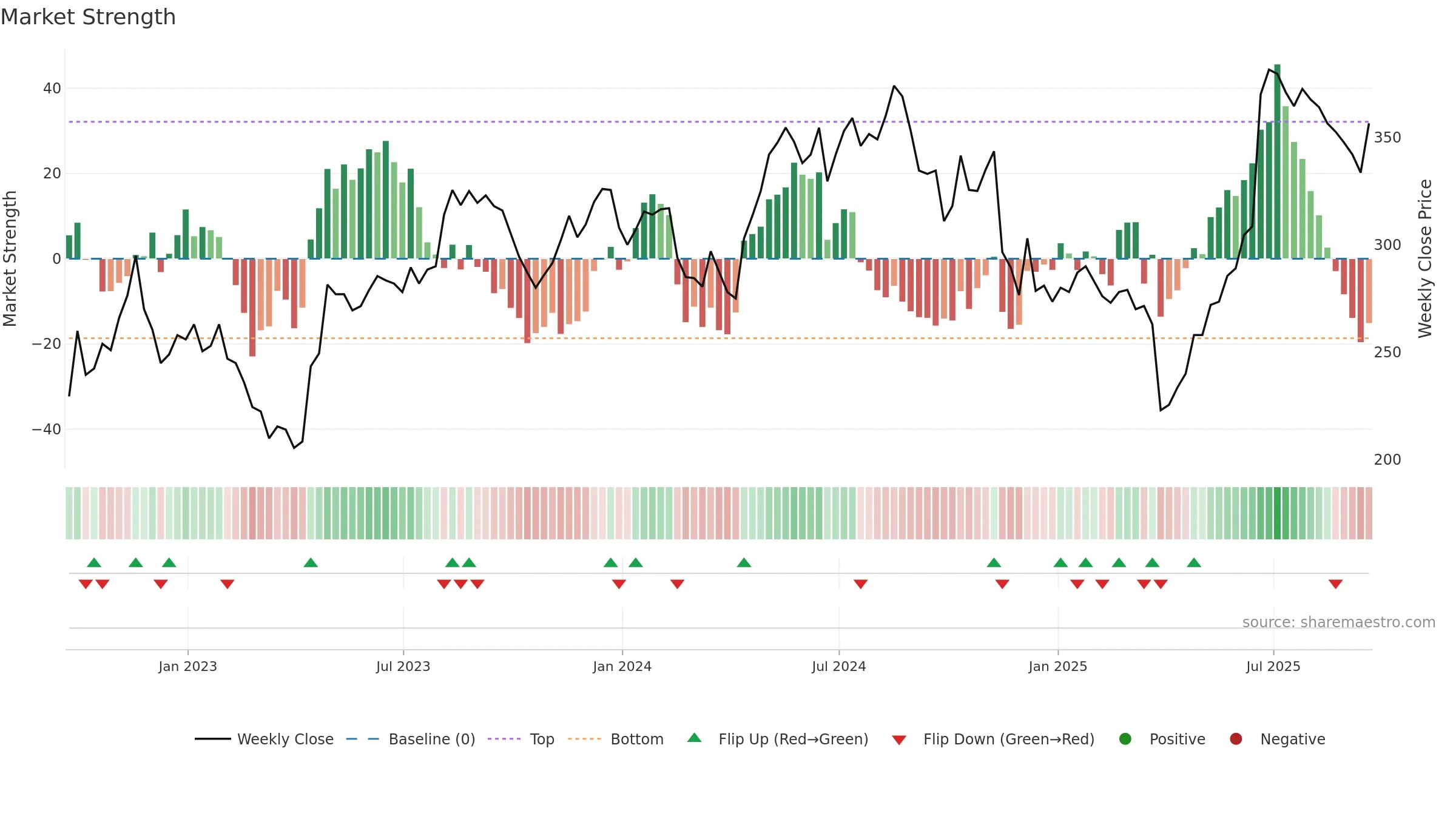The width and height of the screenshot is (1456, 819).
Task: Click the Weekly Close Price axis title
Action: [1425, 258]
